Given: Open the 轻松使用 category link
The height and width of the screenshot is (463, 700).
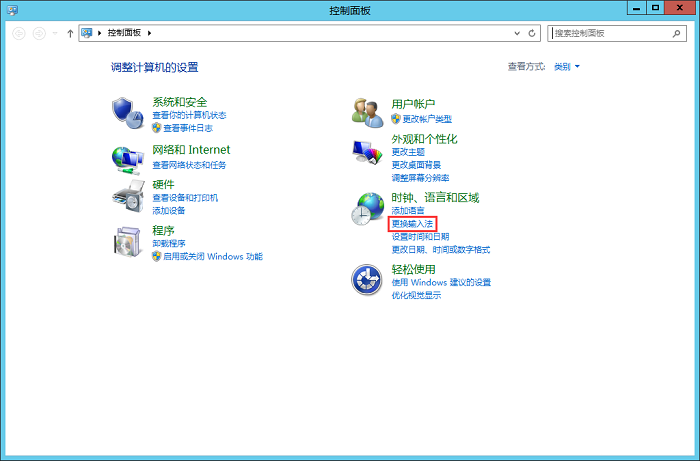Looking at the screenshot, I should 413,270.
